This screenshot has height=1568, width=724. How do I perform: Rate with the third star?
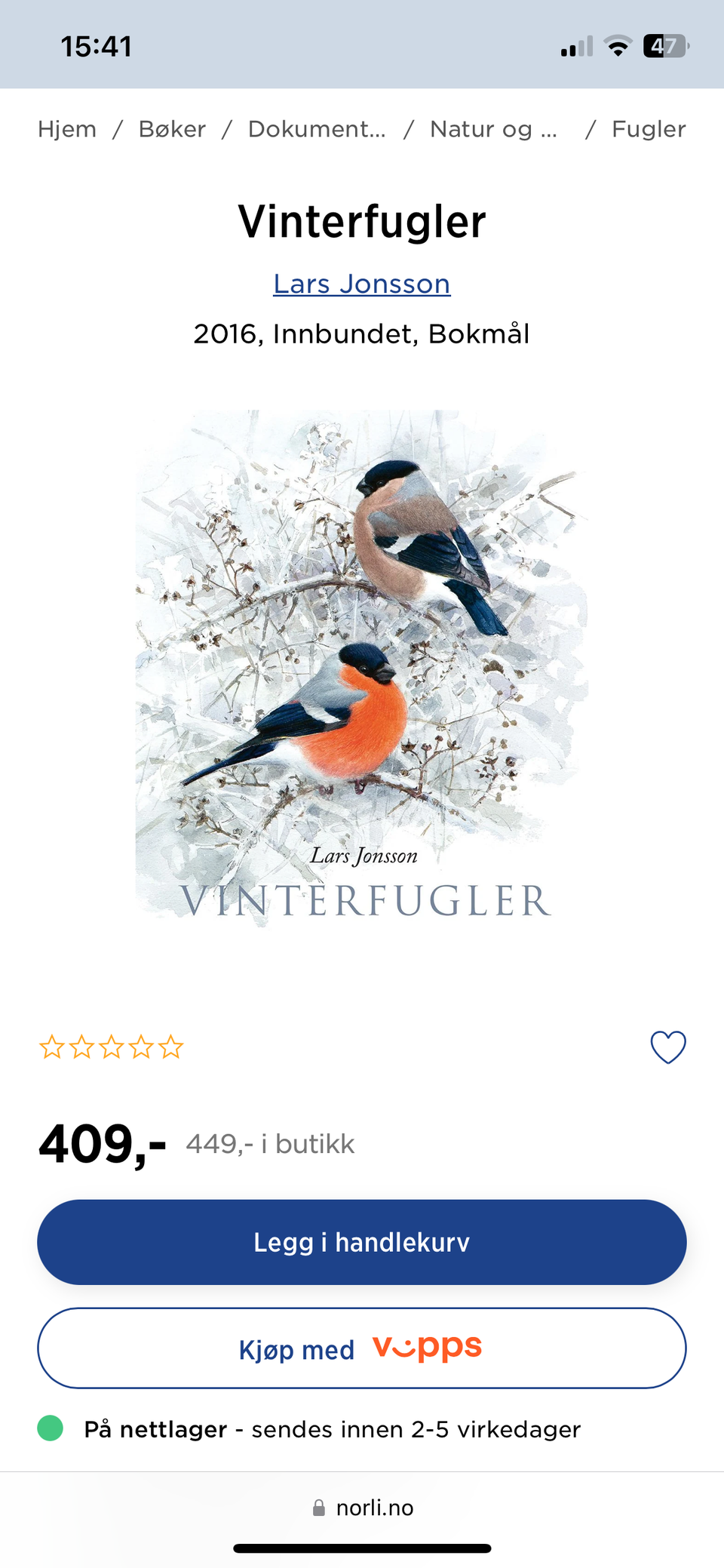tap(112, 1047)
